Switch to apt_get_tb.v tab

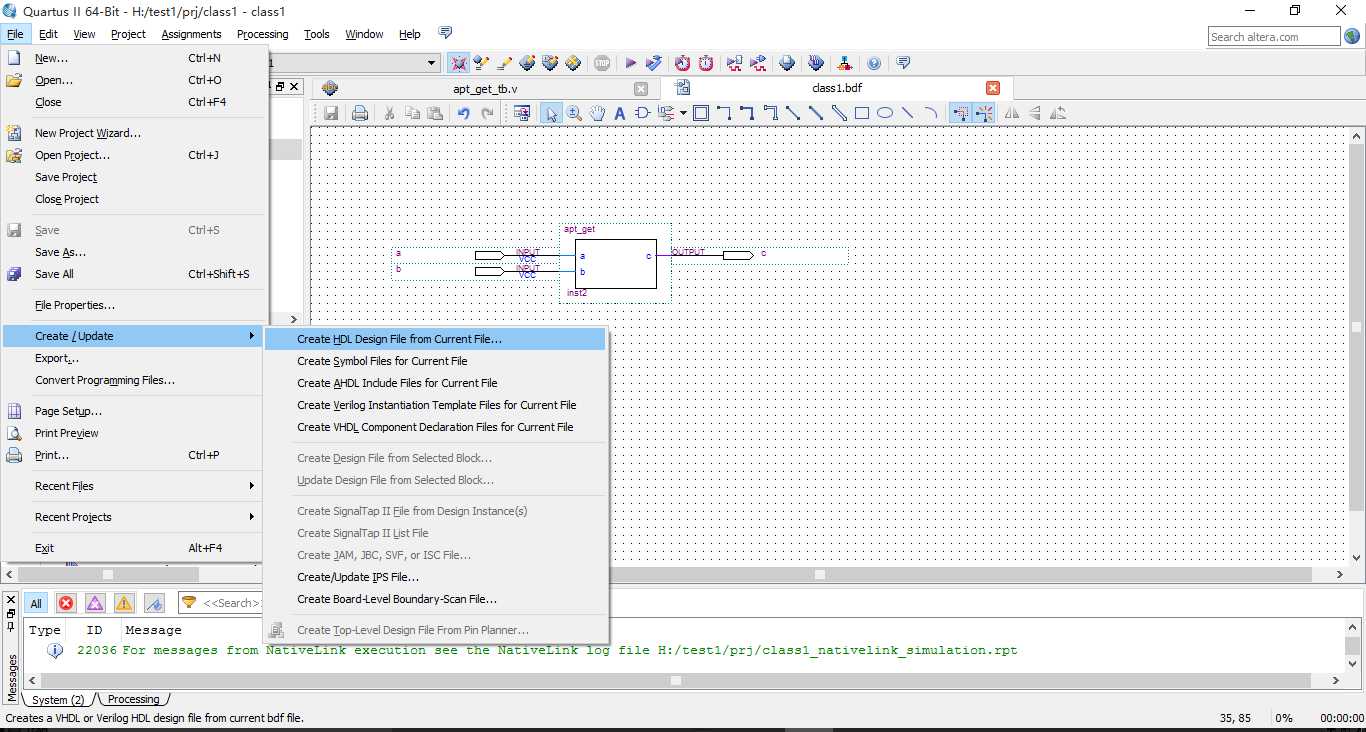pos(485,88)
